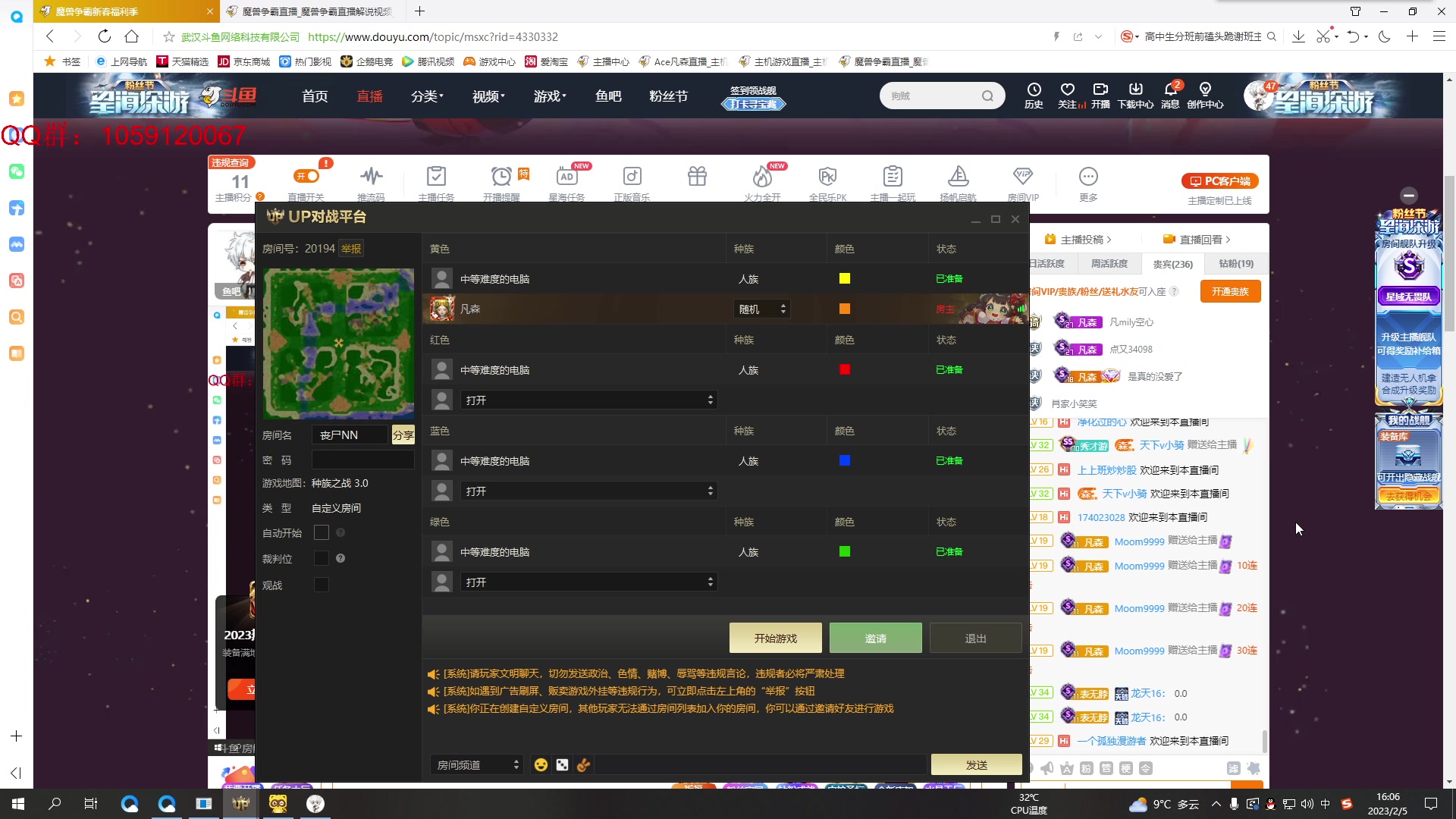
Task: Open the 正版音乐 music icon
Action: 632,177
